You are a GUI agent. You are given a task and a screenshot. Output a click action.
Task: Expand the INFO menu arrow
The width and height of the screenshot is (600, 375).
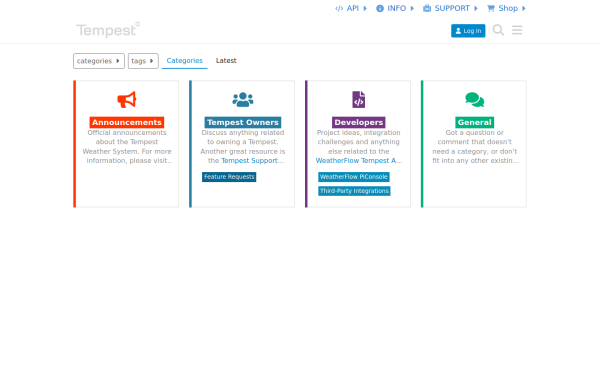click(x=412, y=8)
